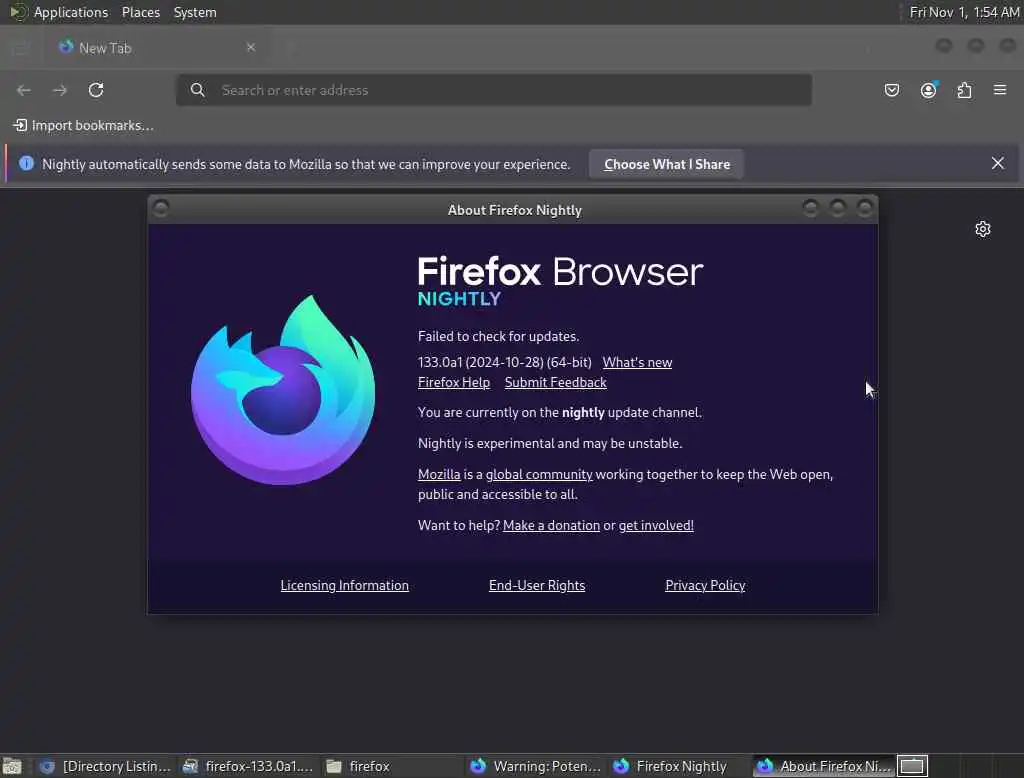
Task: Click the 'Failed to check for updates.' text
Action: pos(498,336)
